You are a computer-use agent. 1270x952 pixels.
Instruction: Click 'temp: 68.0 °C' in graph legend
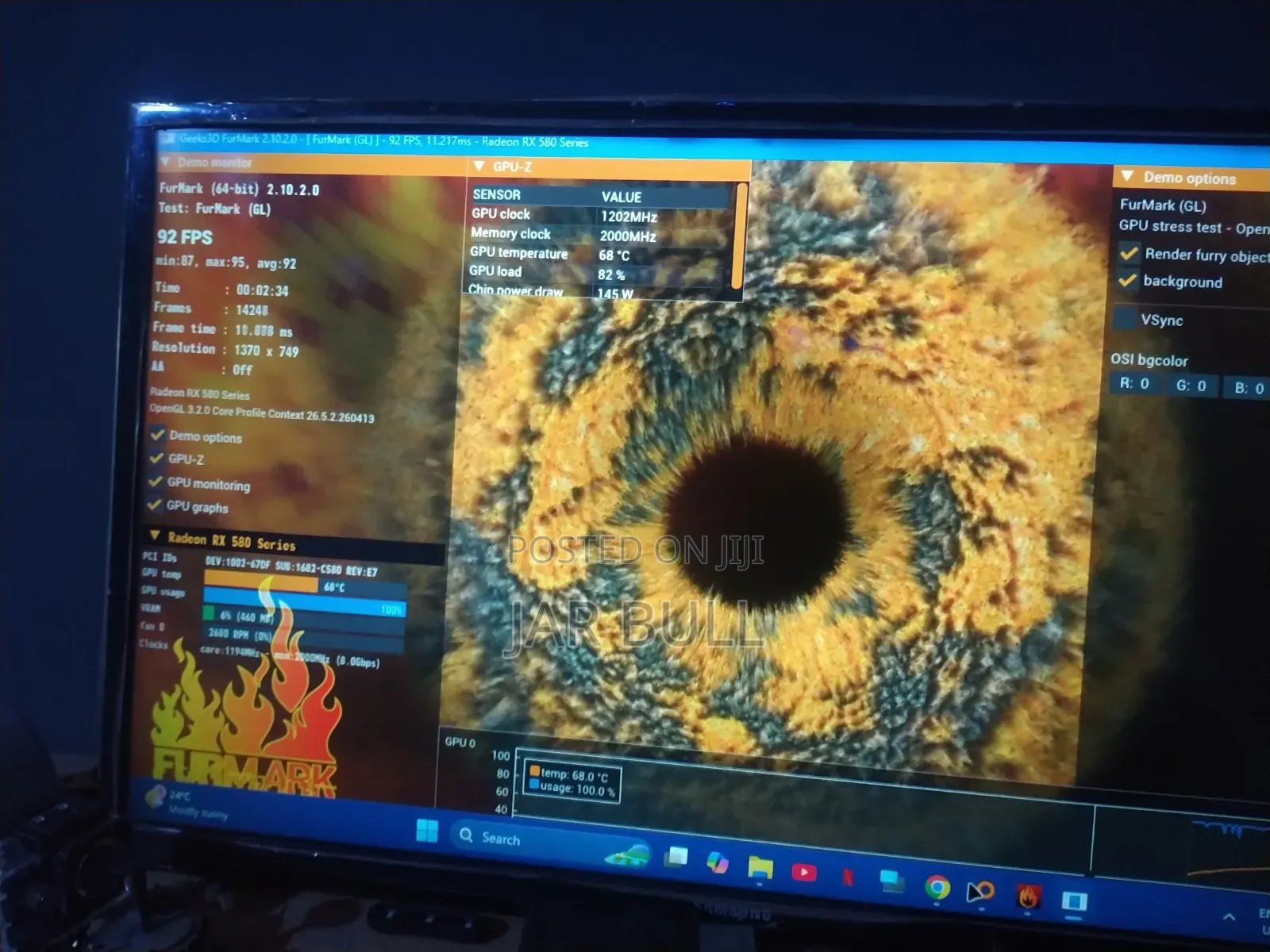click(574, 774)
